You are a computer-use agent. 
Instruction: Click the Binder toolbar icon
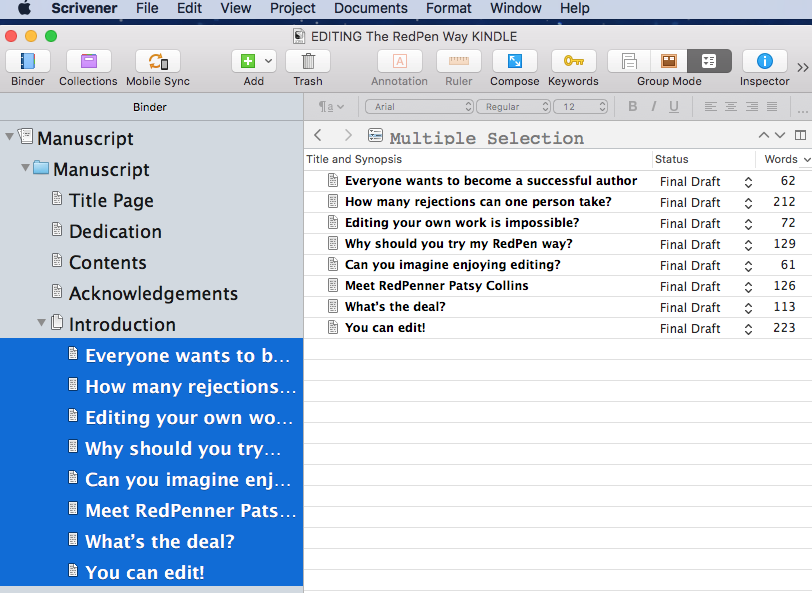tap(28, 62)
